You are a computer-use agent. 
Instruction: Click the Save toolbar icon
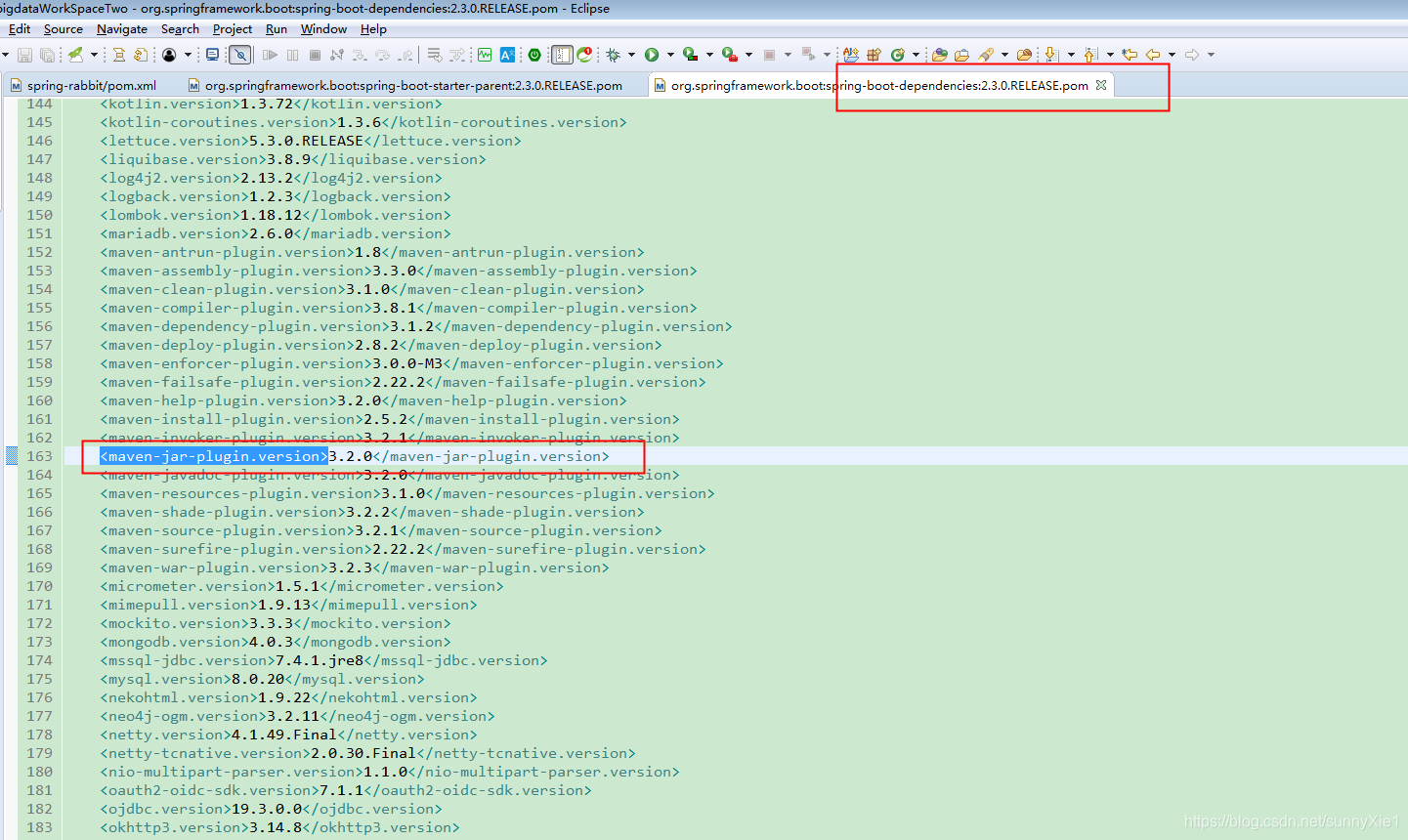pyautogui.click(x=26, y=55)
